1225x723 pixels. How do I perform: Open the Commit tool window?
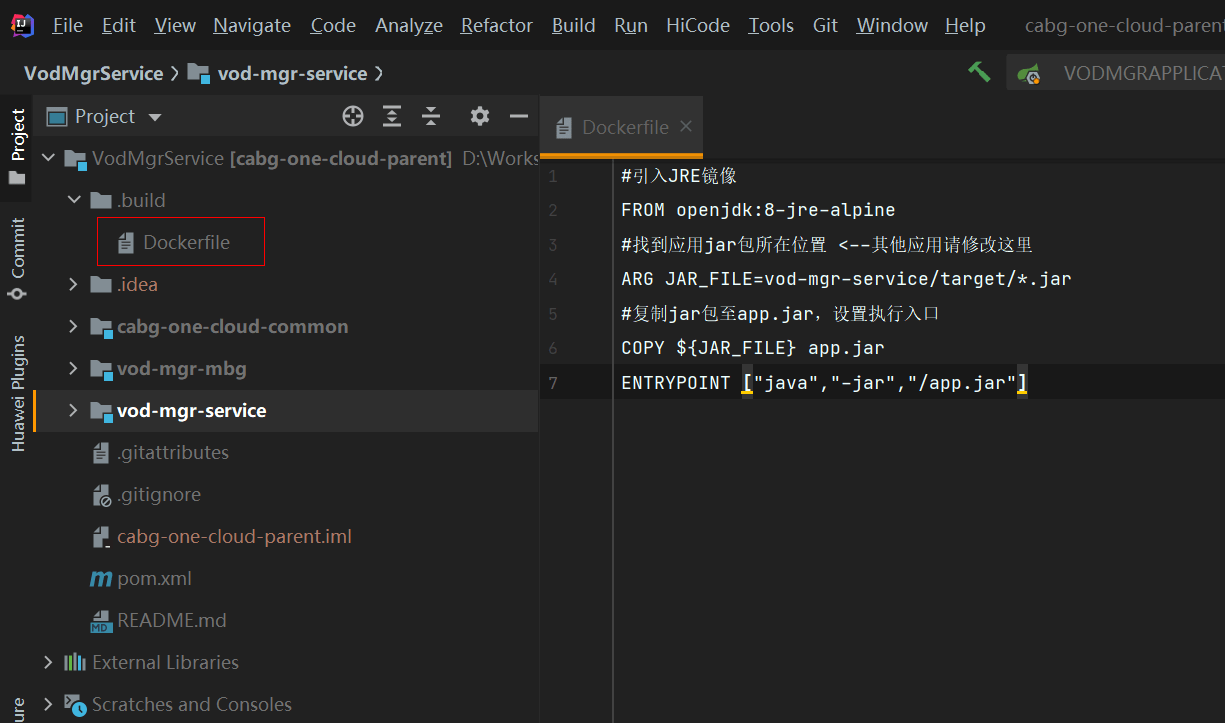pyautogui.click(x=17, y=257)
